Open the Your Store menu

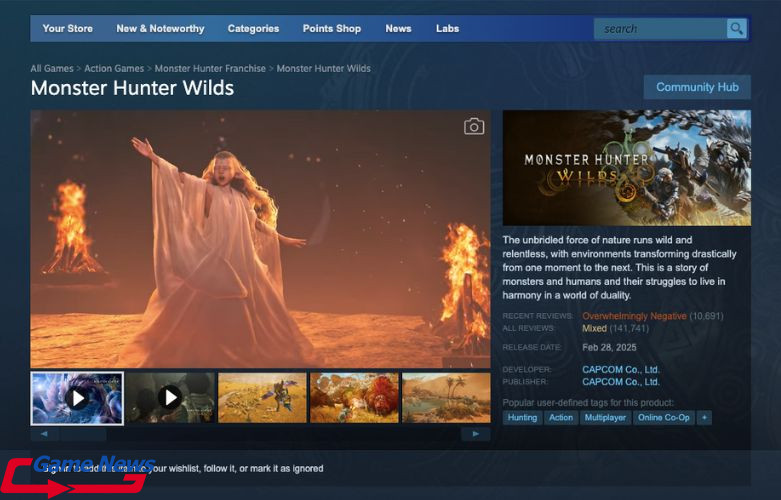[x=67, y=29]
